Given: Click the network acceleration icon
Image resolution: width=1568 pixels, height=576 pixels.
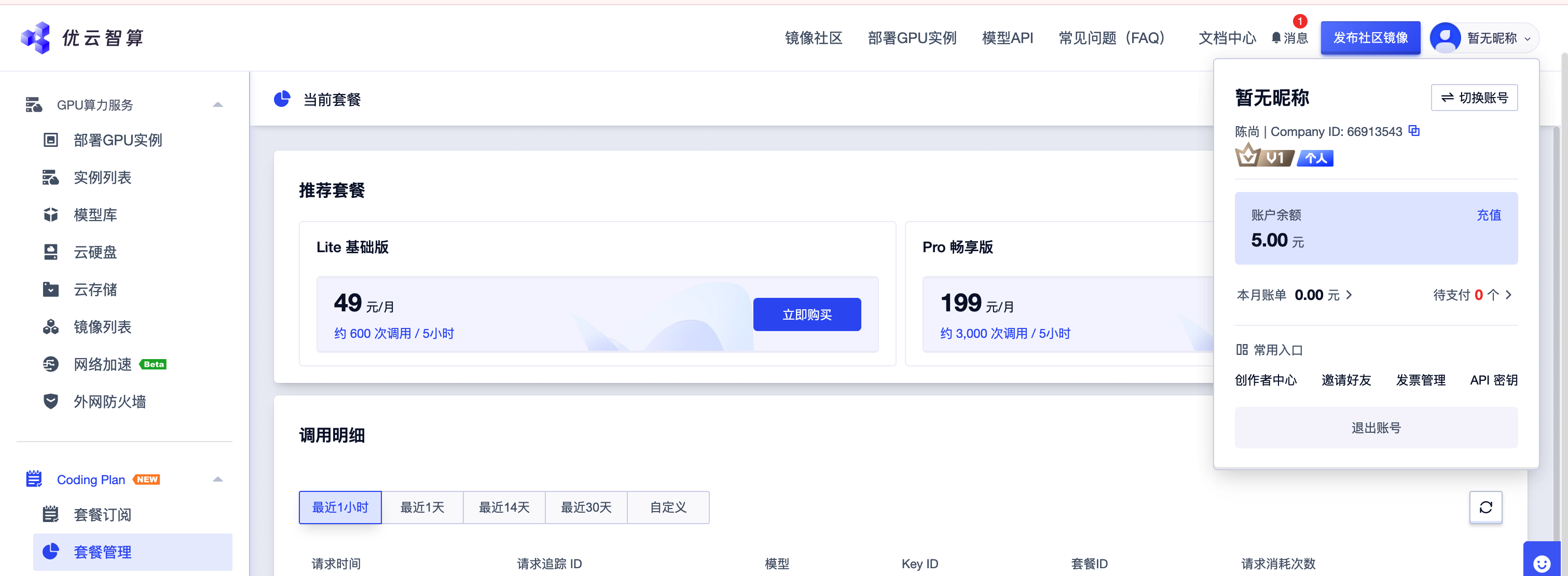Looking at the screenshot, I should (50, 364).
